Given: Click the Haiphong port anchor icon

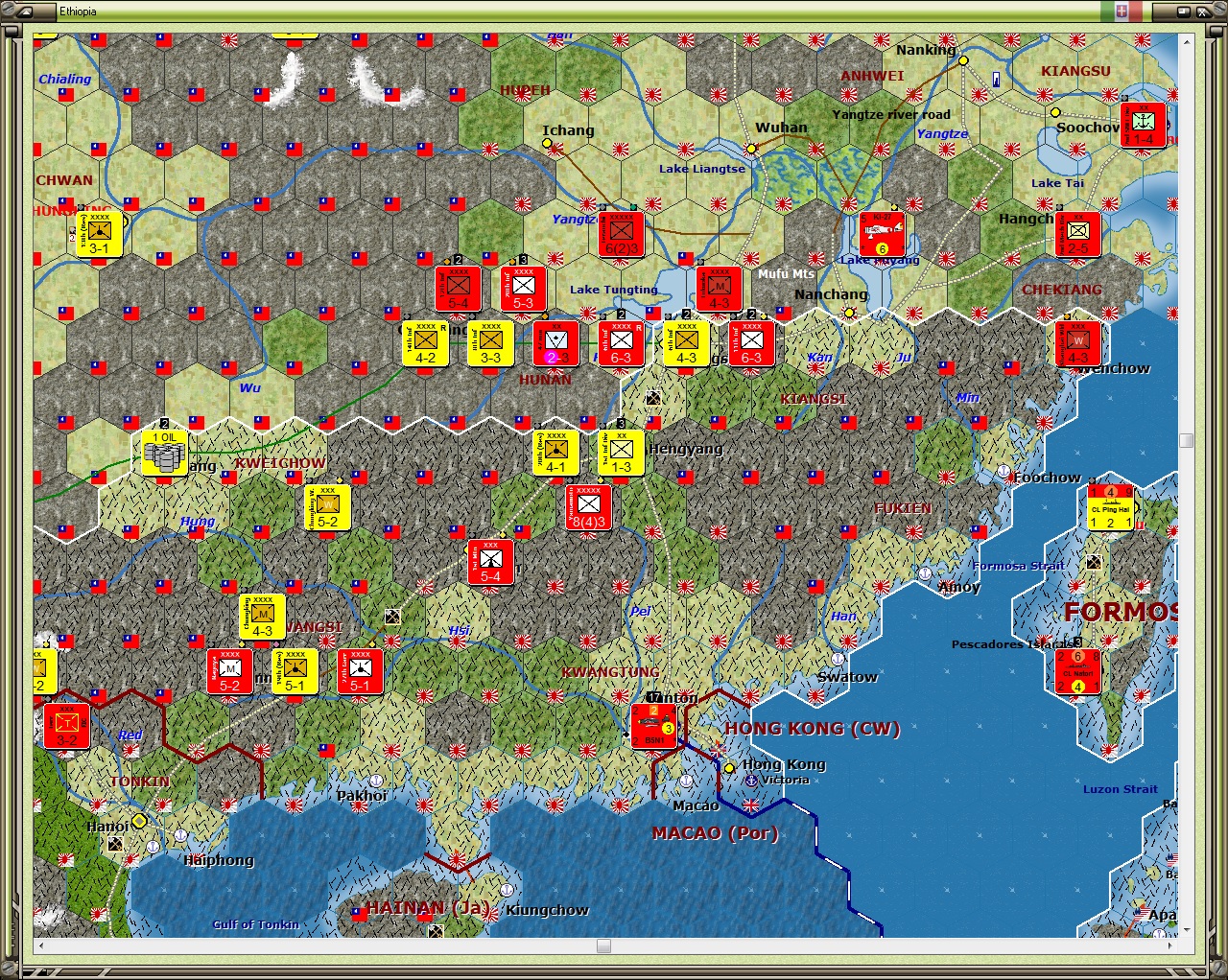Looking at the screenshot, I should [180, 835].
